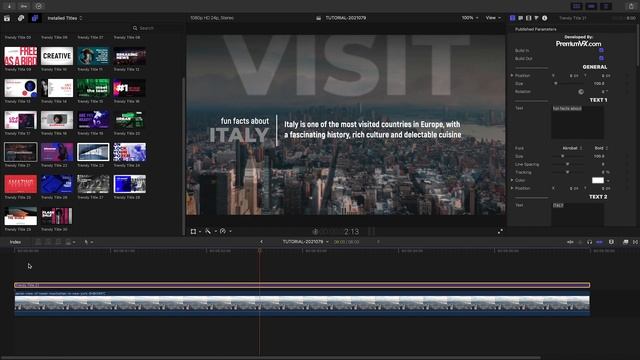Open the Libraries sidebar icon

[7, 18]
